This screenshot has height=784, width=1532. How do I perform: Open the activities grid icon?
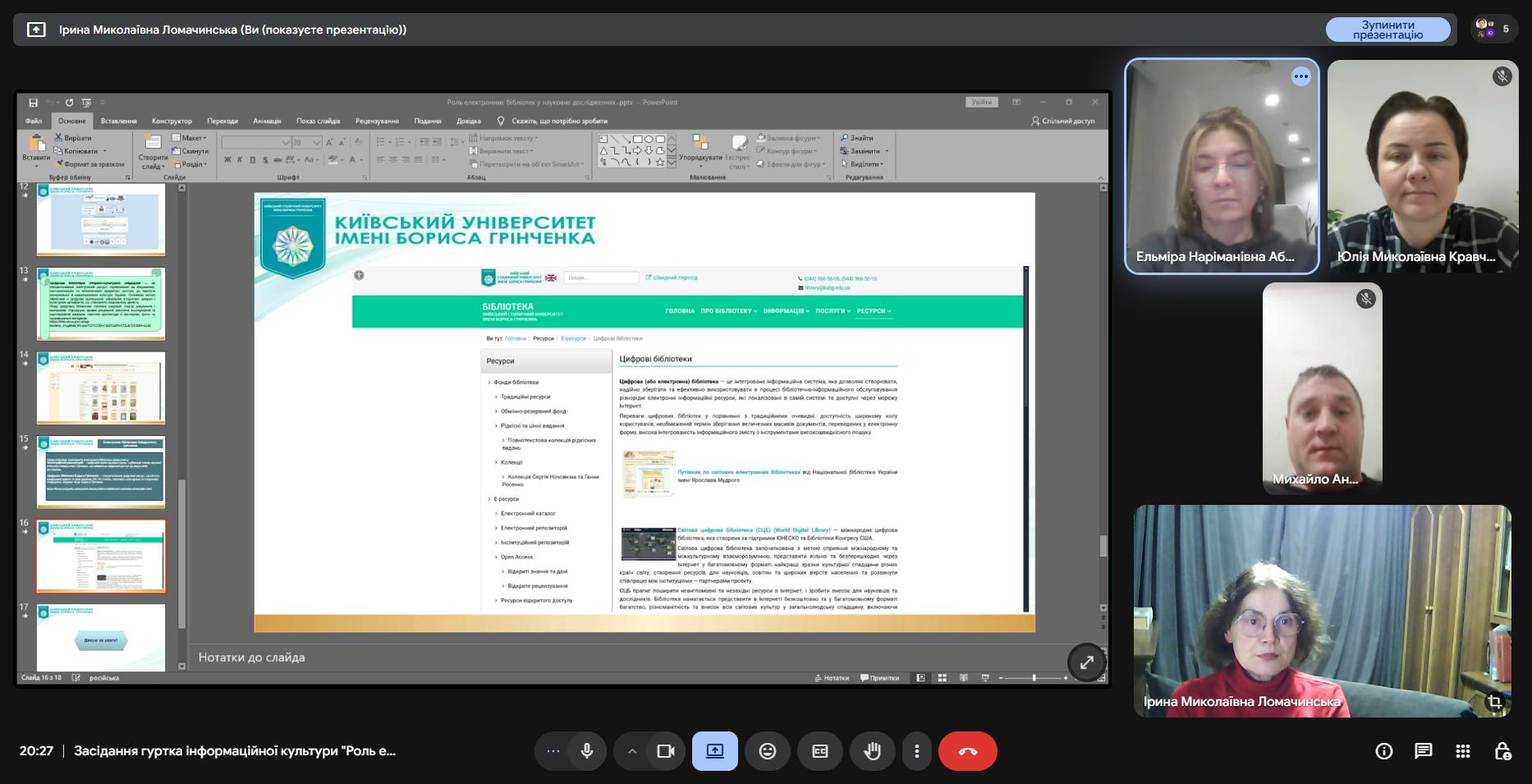(x=1463, y=751)
